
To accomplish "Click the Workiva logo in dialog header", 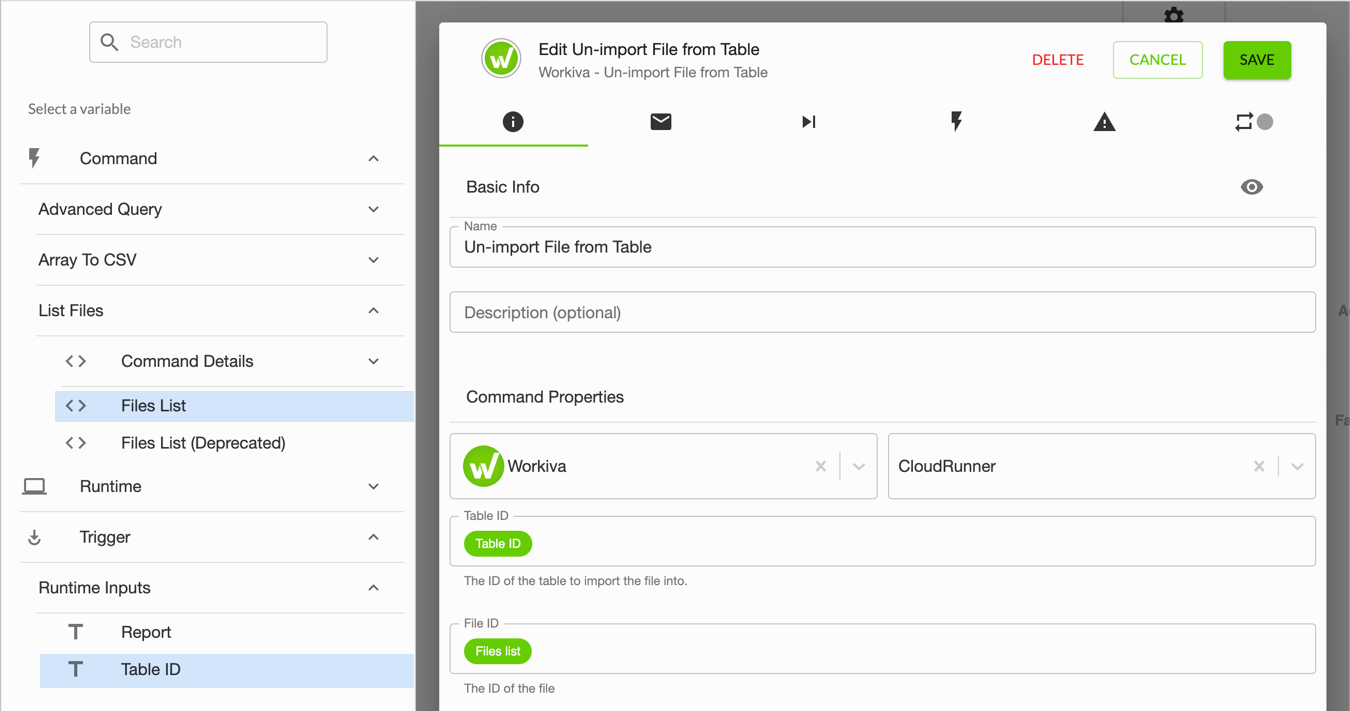I will point(500,59).
